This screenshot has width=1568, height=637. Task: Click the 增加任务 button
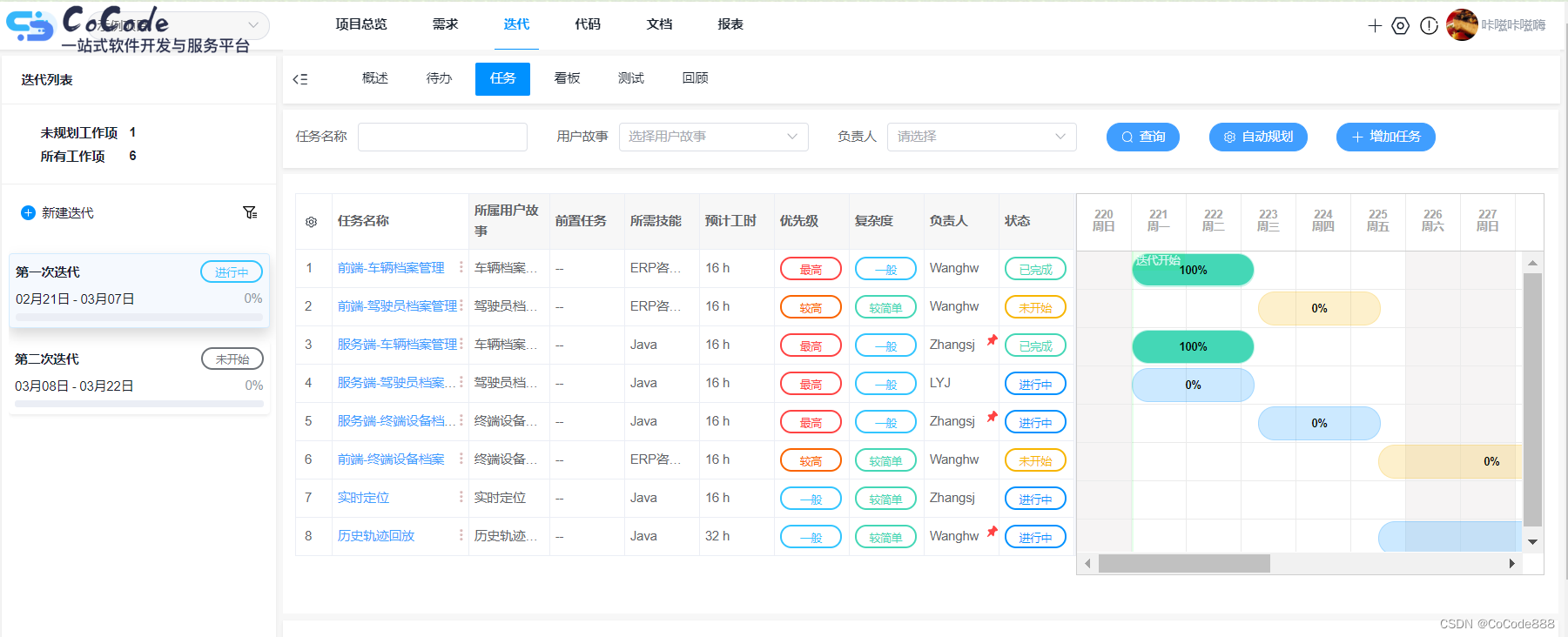[1386, 137]
